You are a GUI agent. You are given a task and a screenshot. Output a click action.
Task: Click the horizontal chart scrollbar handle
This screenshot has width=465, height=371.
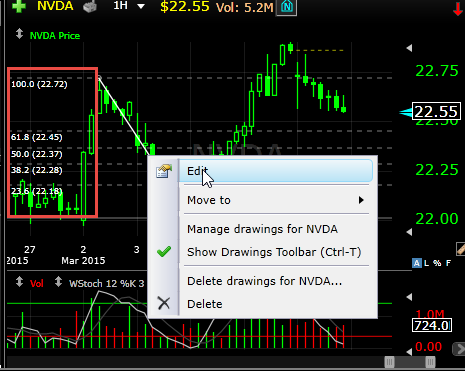coord(410,362)
